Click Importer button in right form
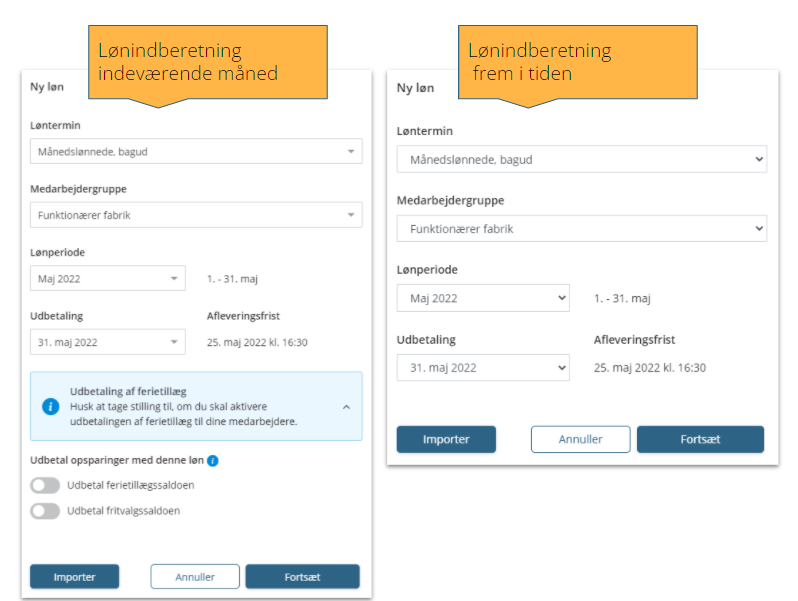Image resolution: width=798 pixels, height=601 pixels. pos(446,439)
